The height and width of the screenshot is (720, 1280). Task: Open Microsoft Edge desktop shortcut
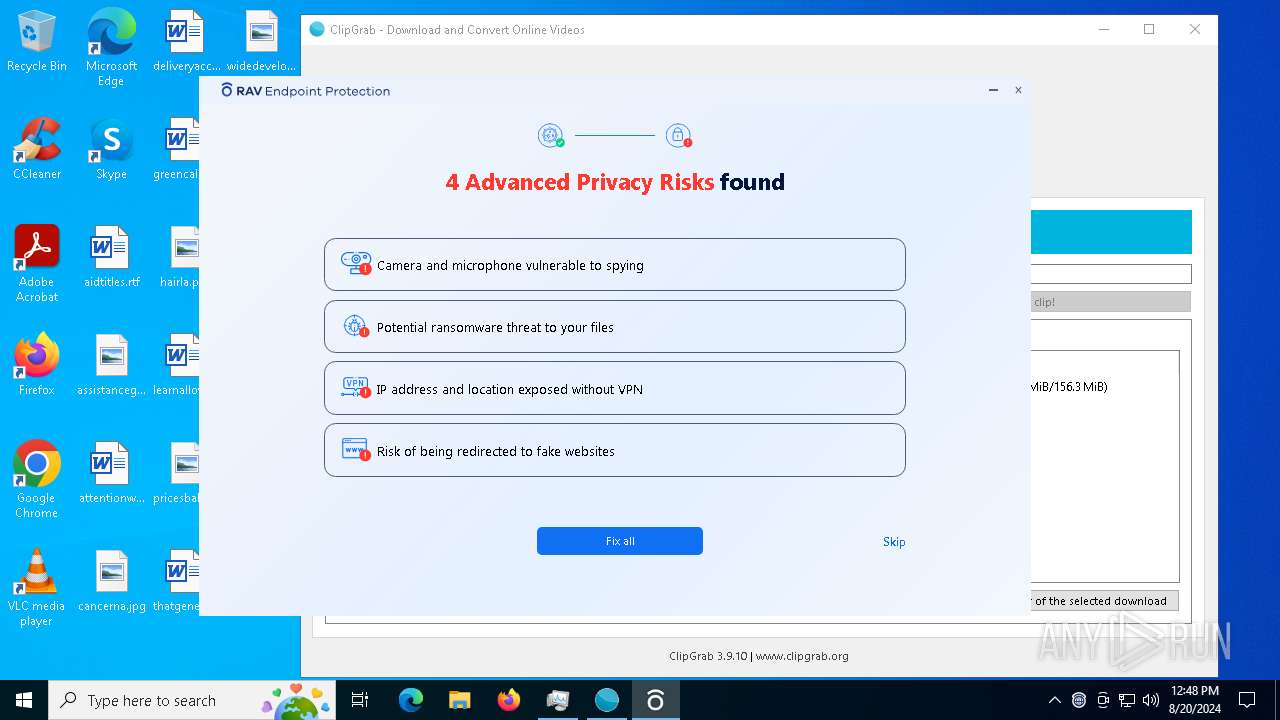[111, 48]
